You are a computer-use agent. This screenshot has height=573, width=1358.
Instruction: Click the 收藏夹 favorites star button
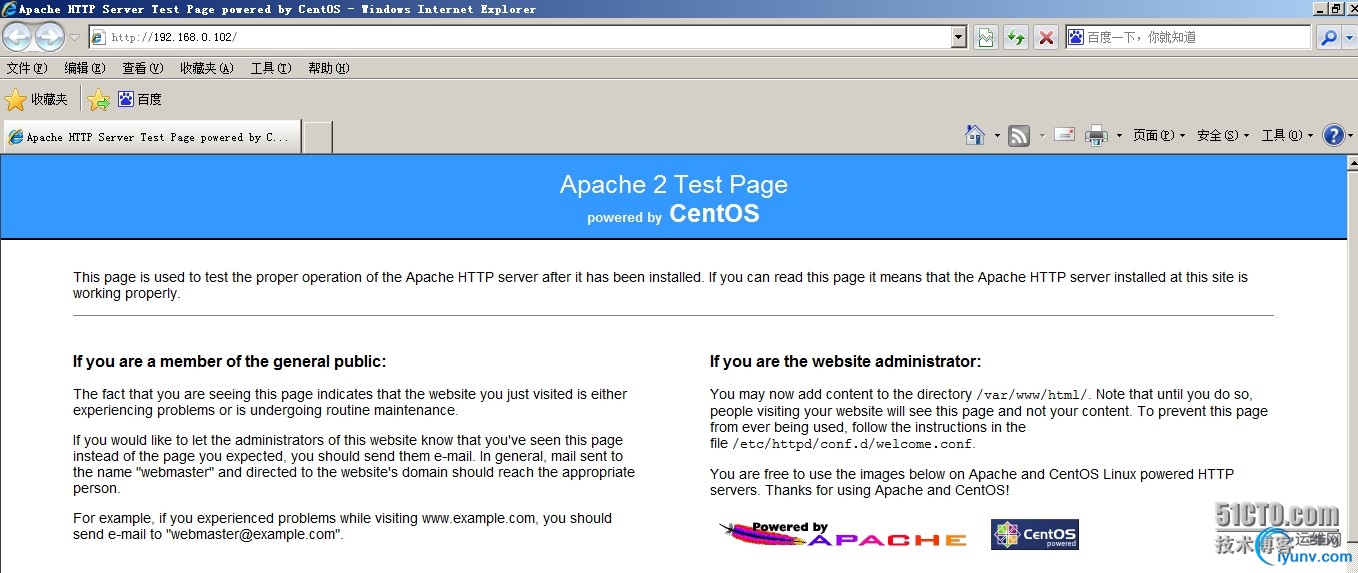[x=37, y=99]
